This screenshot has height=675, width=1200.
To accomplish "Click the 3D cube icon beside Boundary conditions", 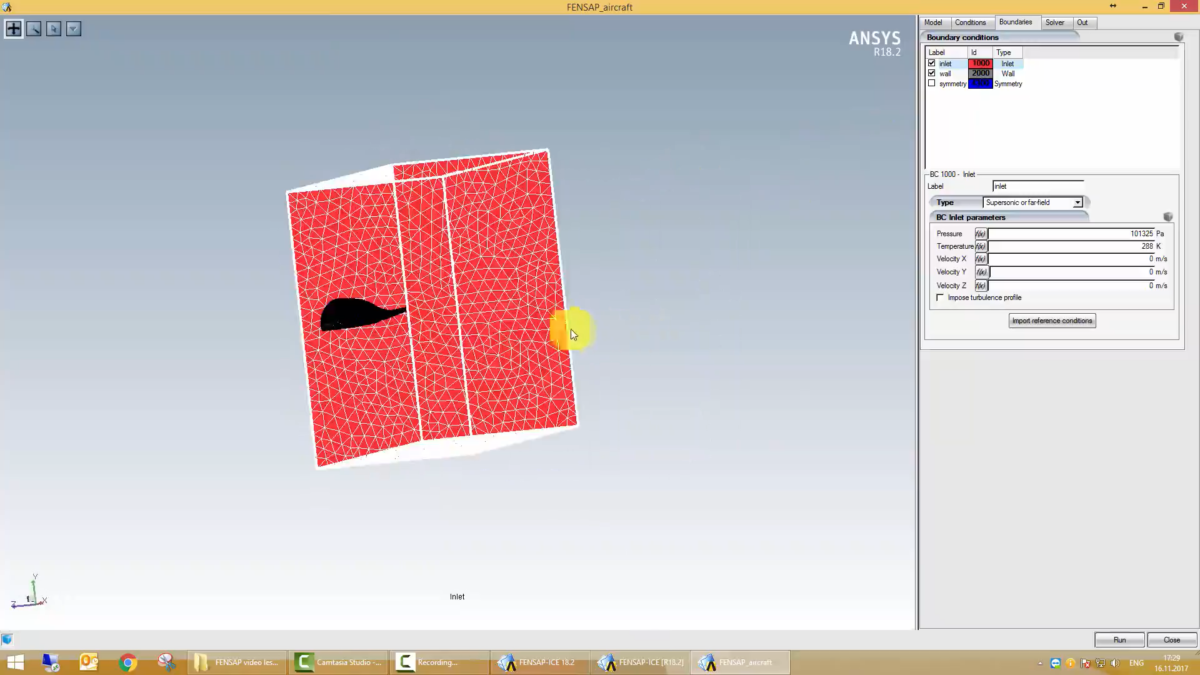I will [x=1179, y=37].
